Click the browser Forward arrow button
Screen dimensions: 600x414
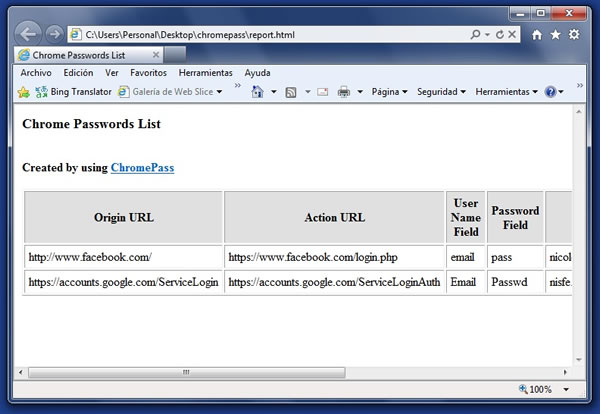click(x=55, y=34)
